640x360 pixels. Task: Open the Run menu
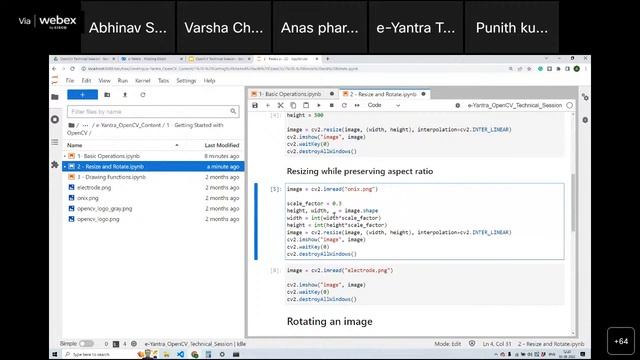click(x=122, y=81)
